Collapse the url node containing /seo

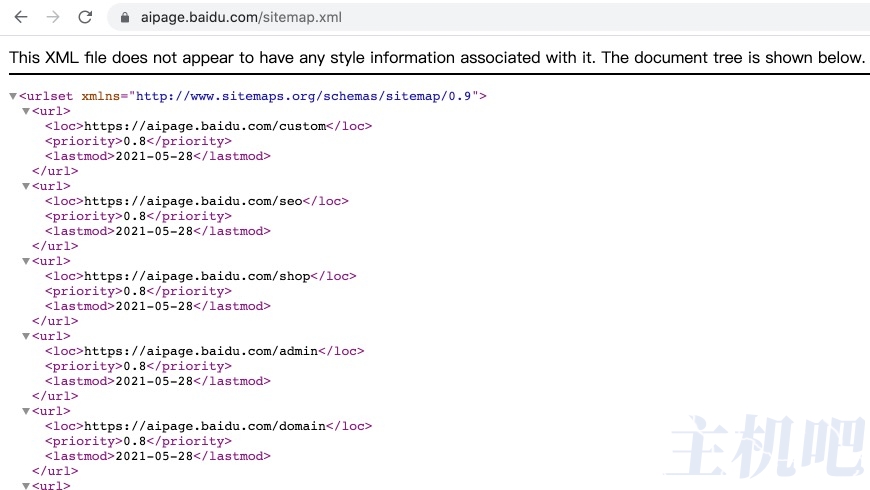click(x=26, y=186)
